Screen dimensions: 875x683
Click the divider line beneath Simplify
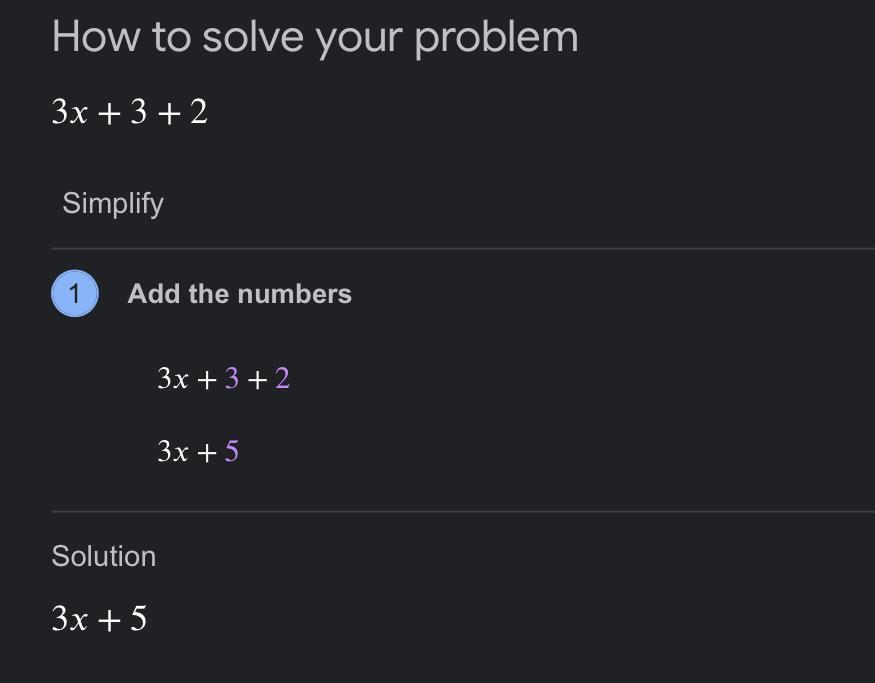[x=463, y=248]
